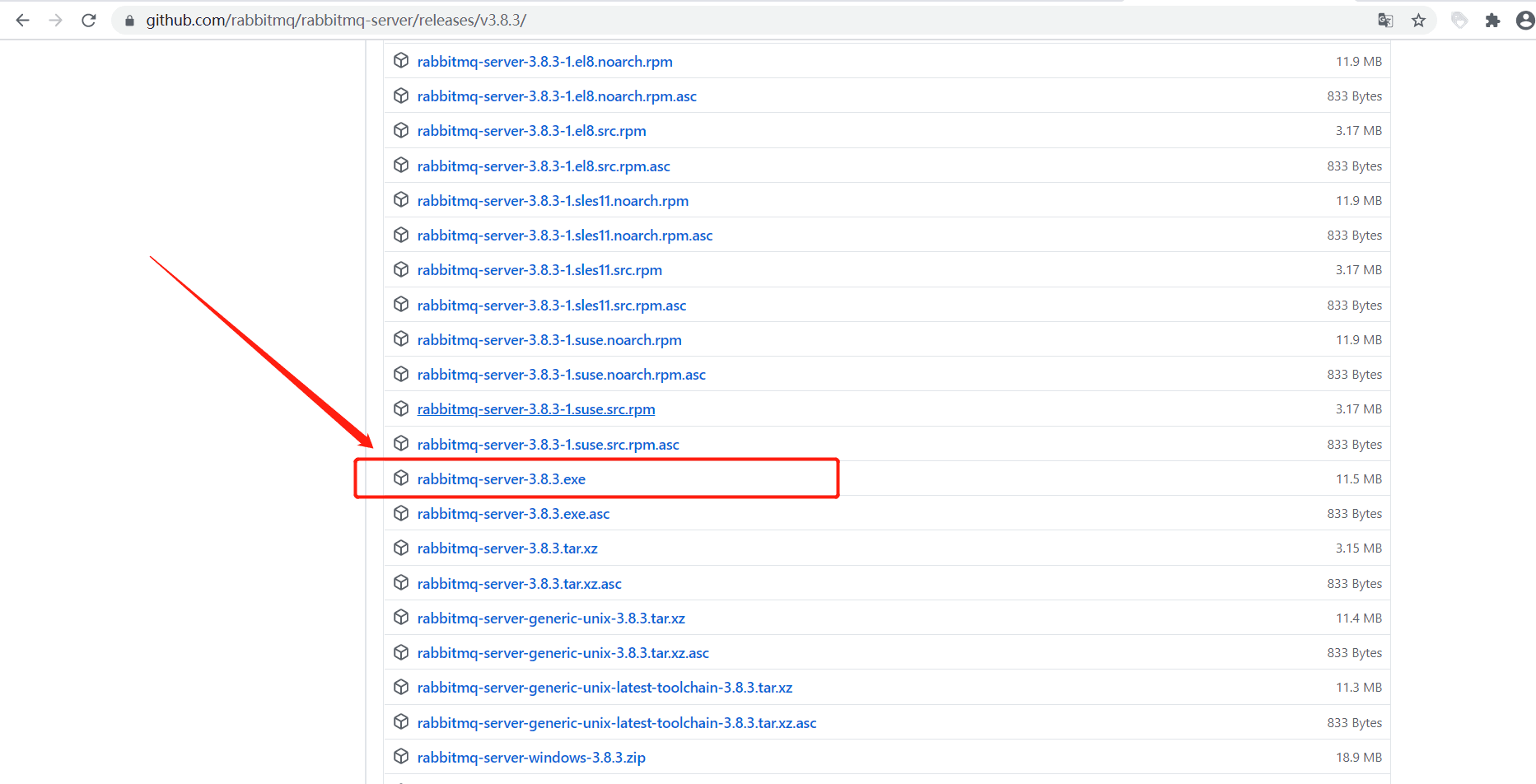Viewport: 1536px width, 784px height.
Task: Click package icon beside generic-unix-3.8.3.tar.xz row
Action: 401,618
